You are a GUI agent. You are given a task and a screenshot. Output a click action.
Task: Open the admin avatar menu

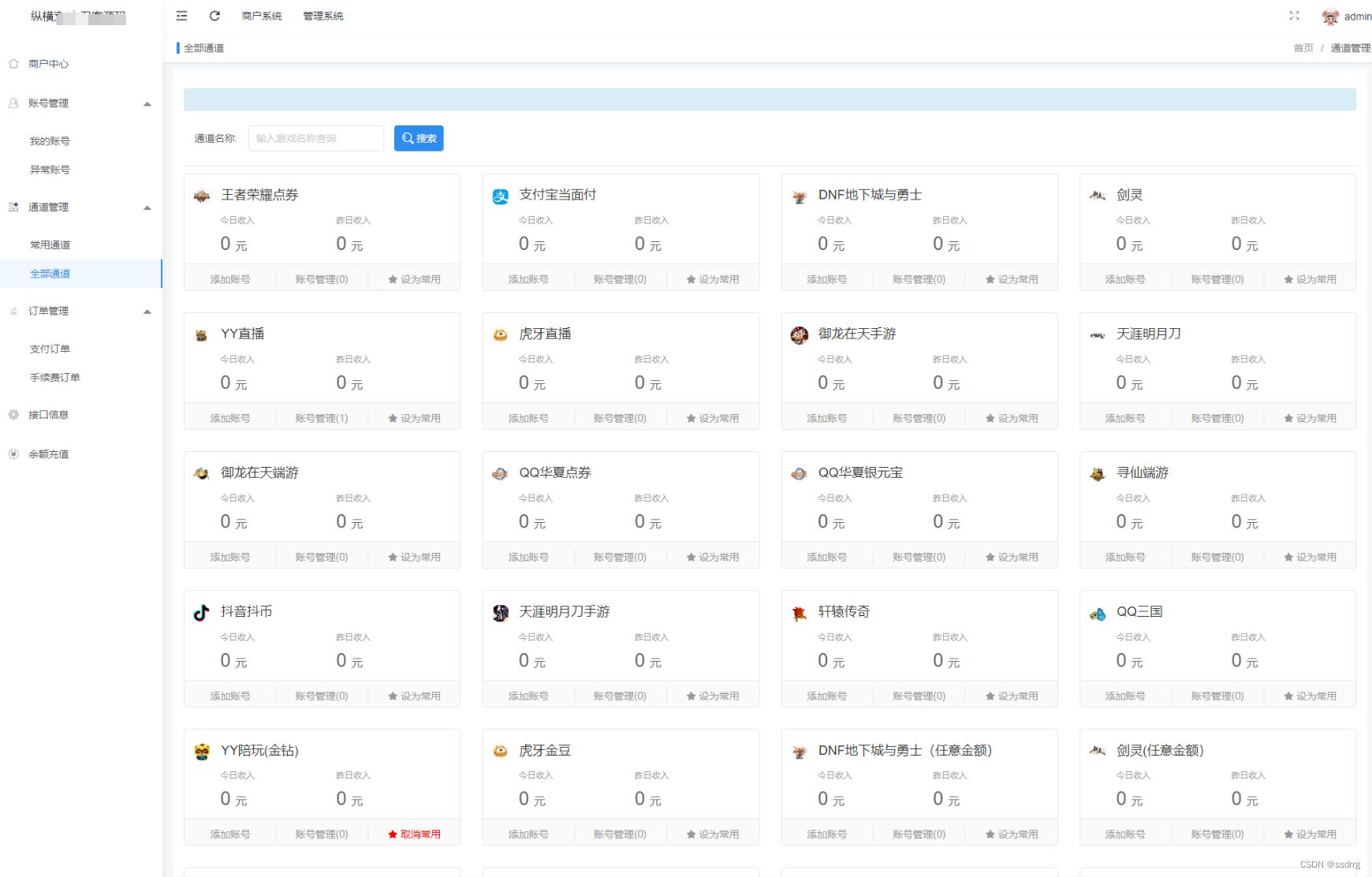pyautogui.click(x=1330, y=17)
